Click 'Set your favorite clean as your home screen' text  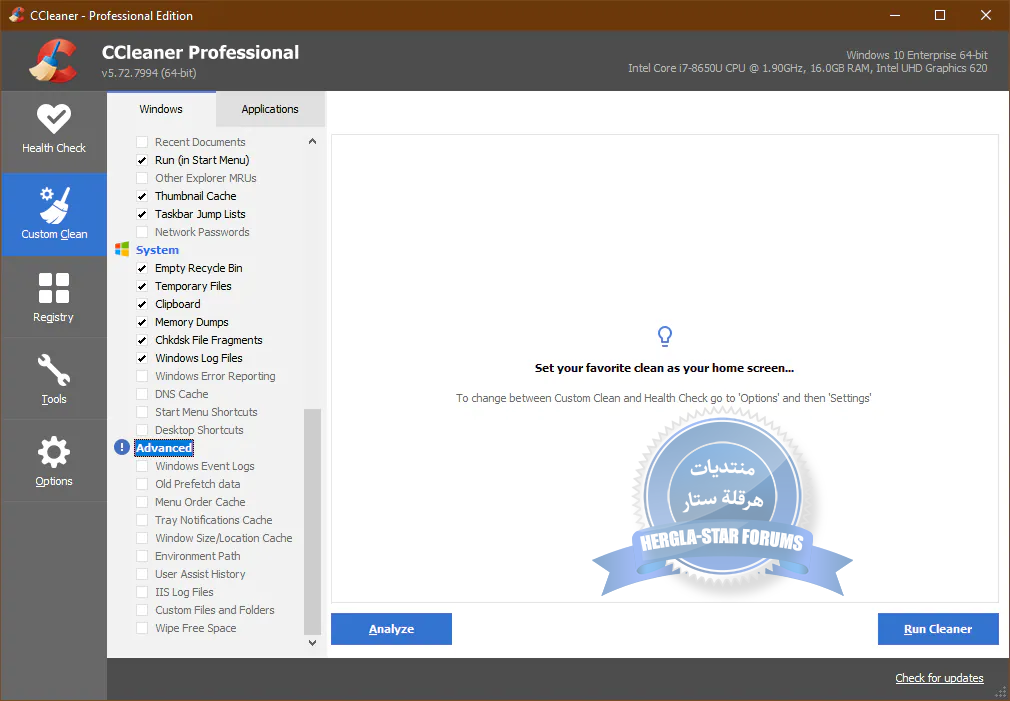[664, 368]
